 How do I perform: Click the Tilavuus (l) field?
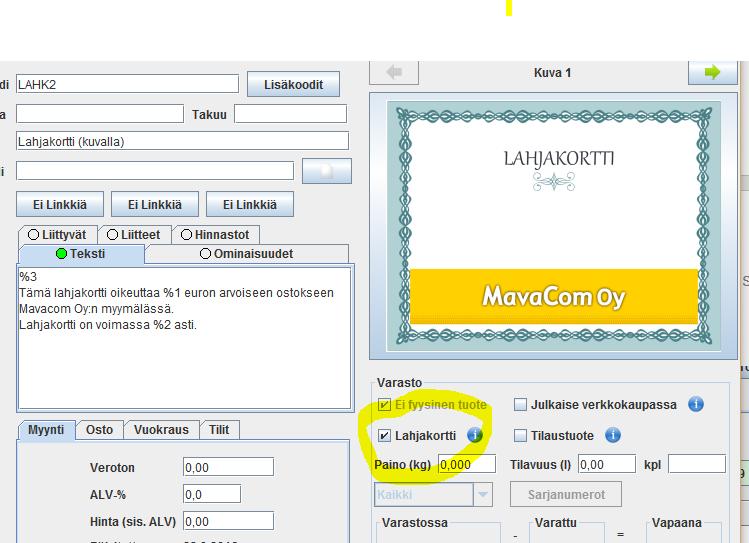point(607,464)
